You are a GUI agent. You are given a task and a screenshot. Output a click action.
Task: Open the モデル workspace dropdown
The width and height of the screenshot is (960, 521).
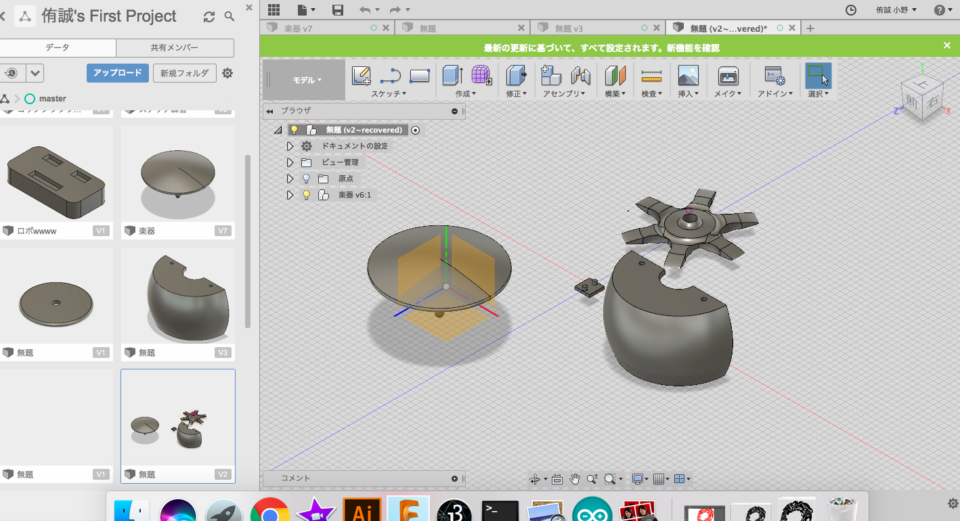coord(306,80)
